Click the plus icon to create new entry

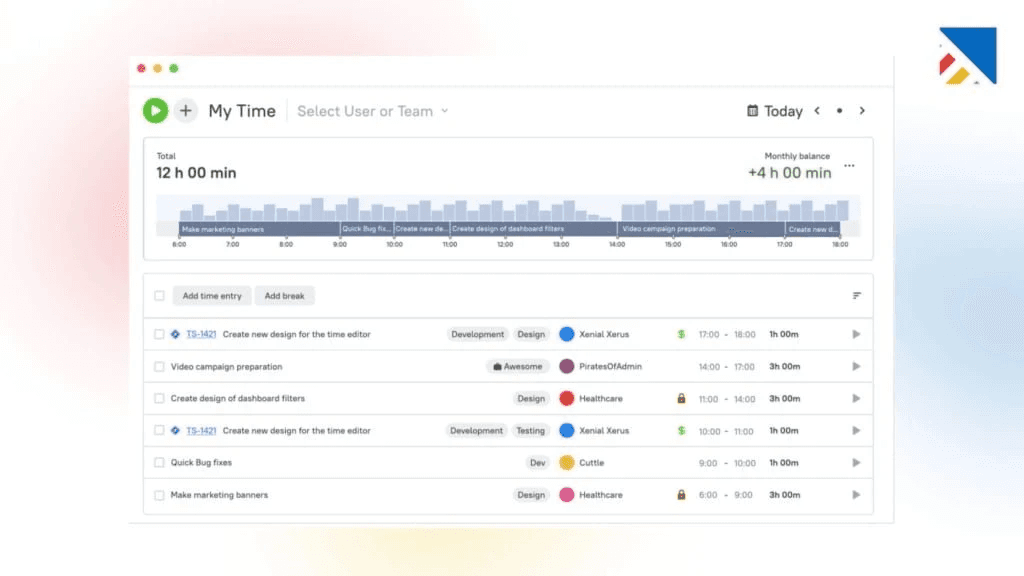coord(185,110)
